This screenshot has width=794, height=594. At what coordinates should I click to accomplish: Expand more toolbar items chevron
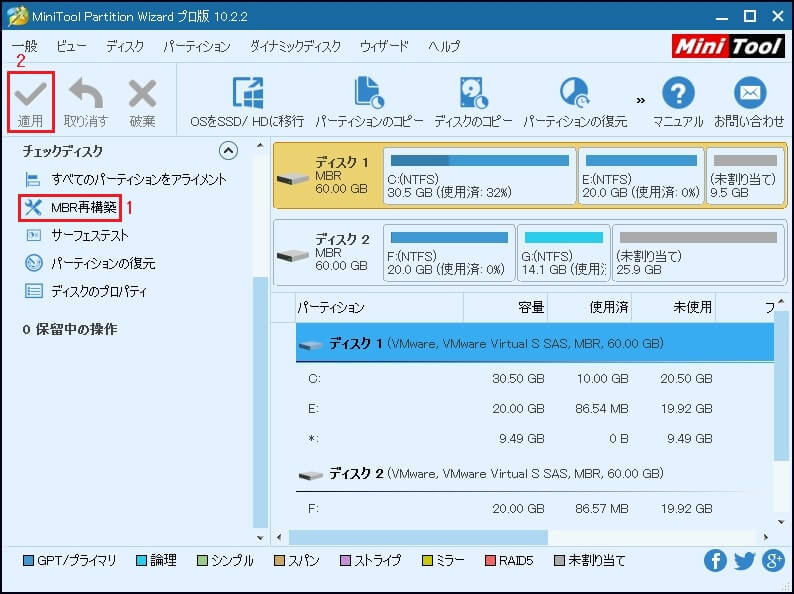coord(641,100)
